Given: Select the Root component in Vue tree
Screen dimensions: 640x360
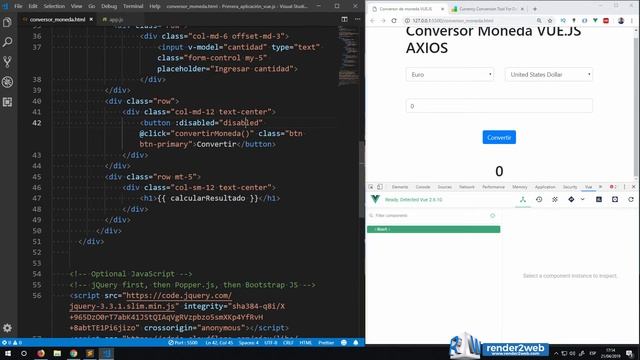Looking at the screenshot, I should (x=433, y=229).
